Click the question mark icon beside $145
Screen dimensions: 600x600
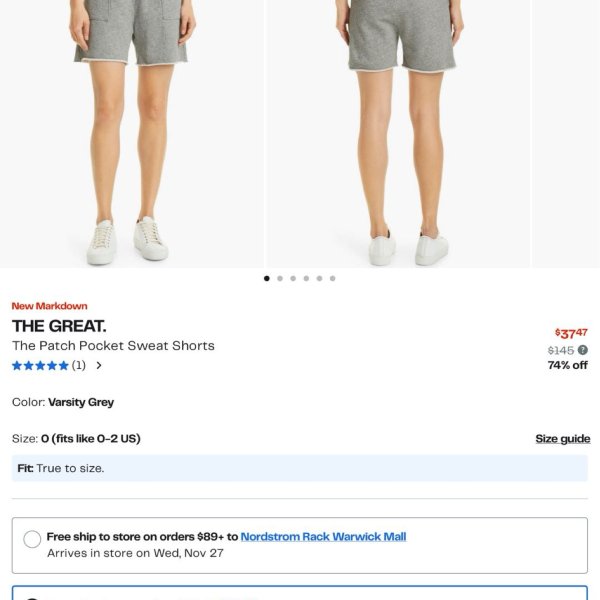click(582, 350)
